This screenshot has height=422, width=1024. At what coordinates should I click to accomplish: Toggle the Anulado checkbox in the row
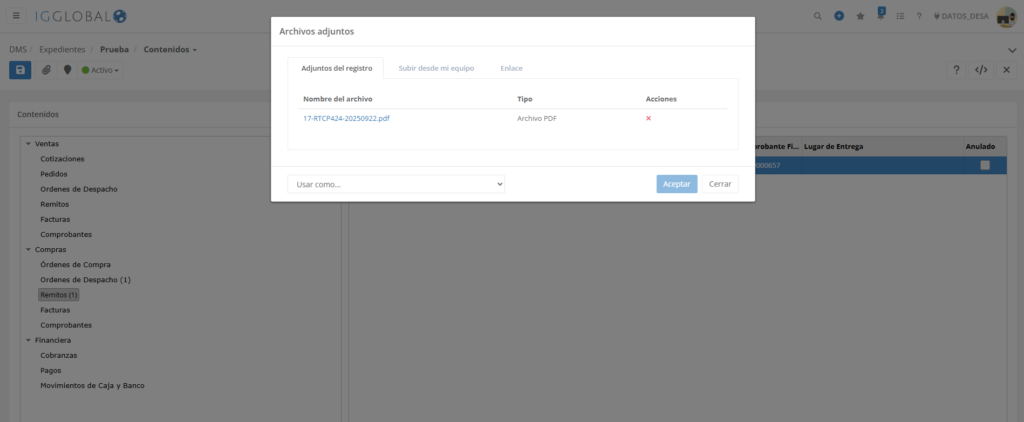click(985, 165)
